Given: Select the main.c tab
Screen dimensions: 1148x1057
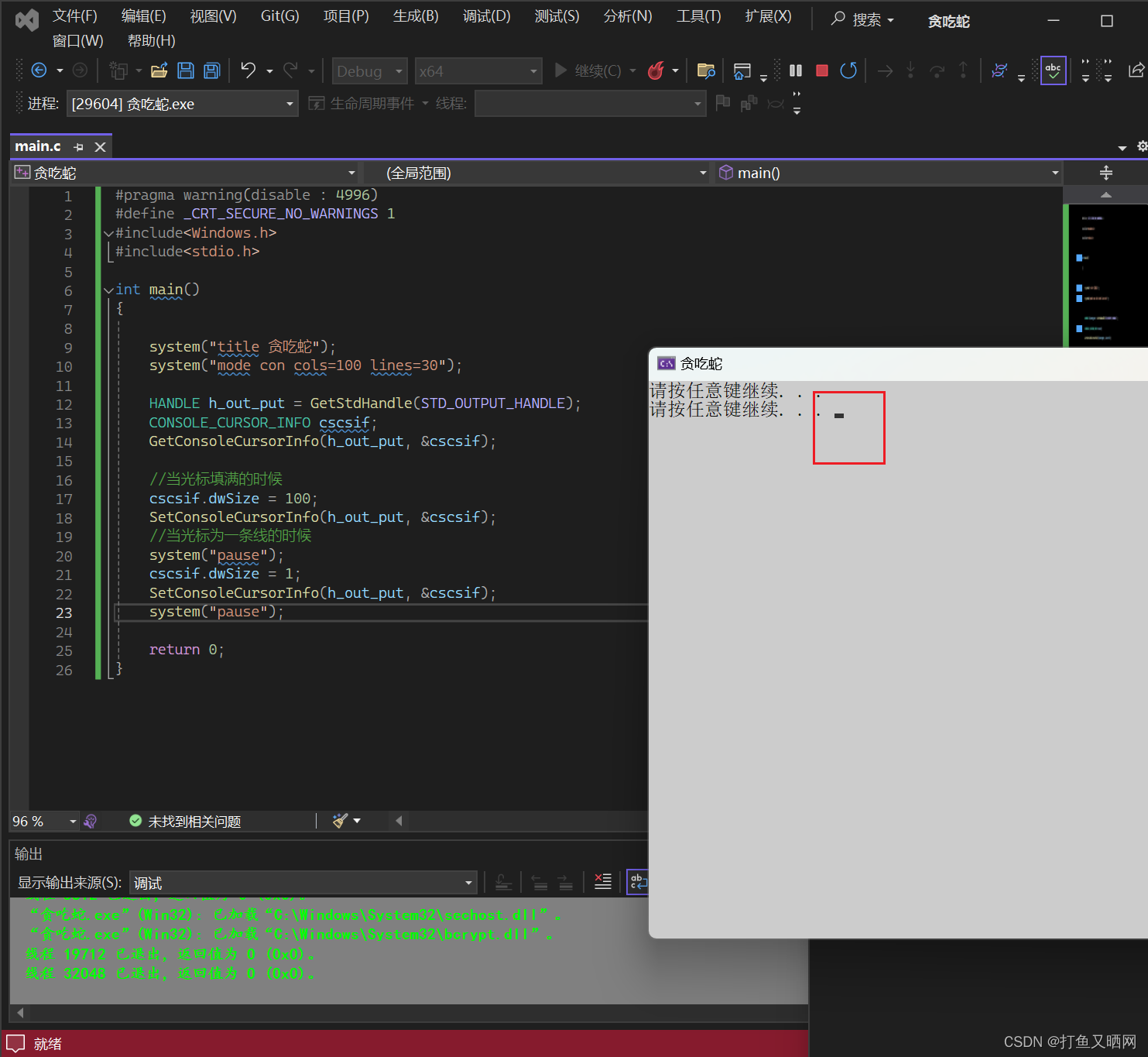Looking at the screenshot, I should click(x=38, y=146).
